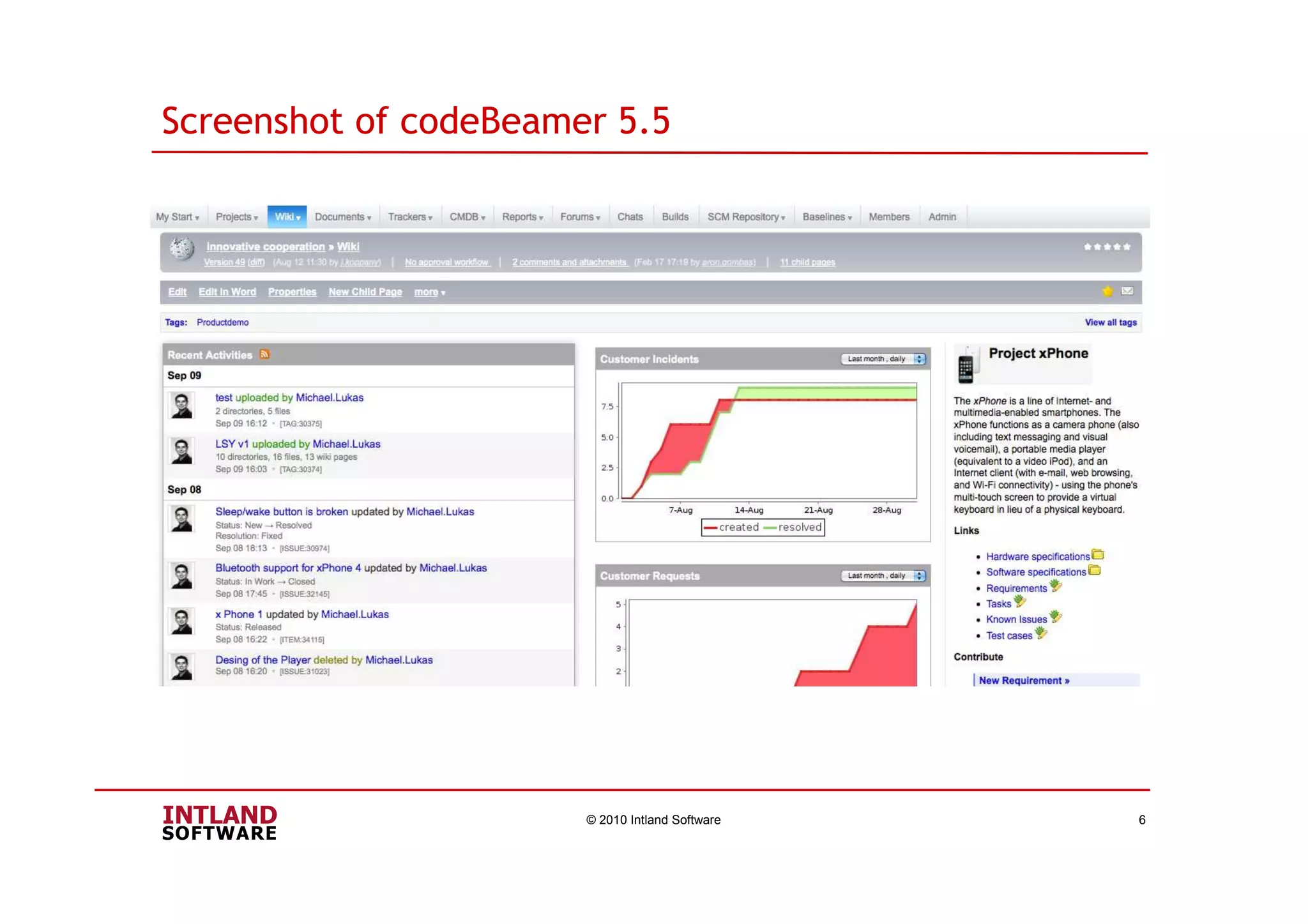Click the Productdemo tag
The image size is (1308, 924).
tap(222, 322)
